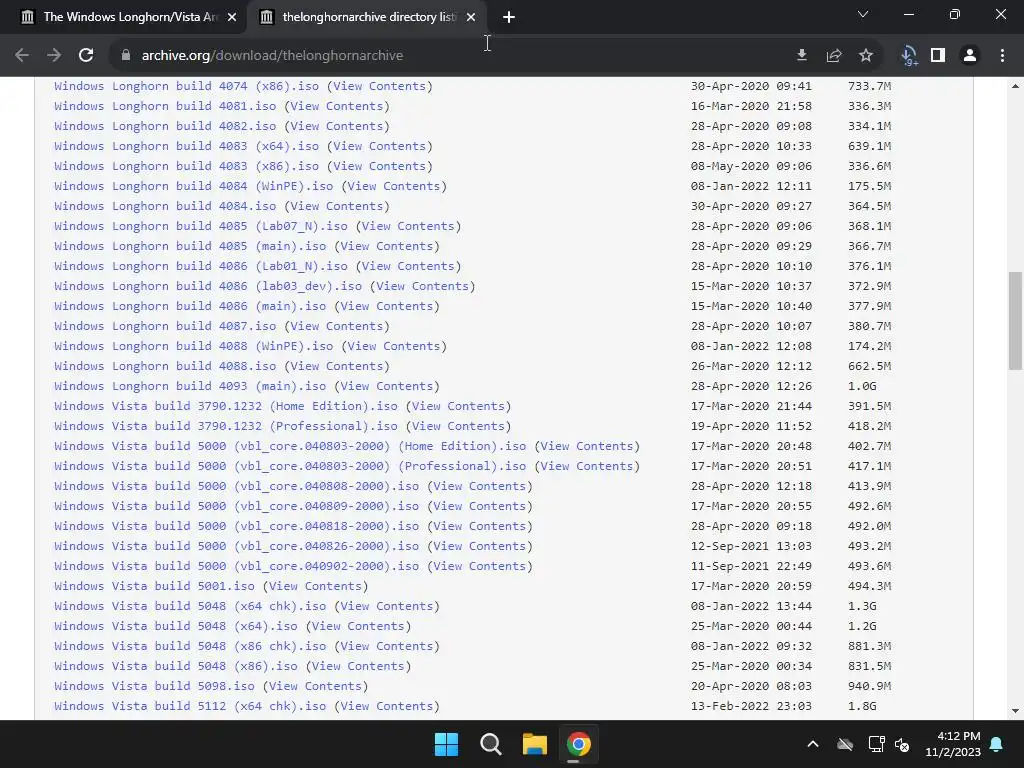This screenshot has width=1024, height=768.
Task: Open the extension icon with 9+ badge
Action: tap(909, 56)
